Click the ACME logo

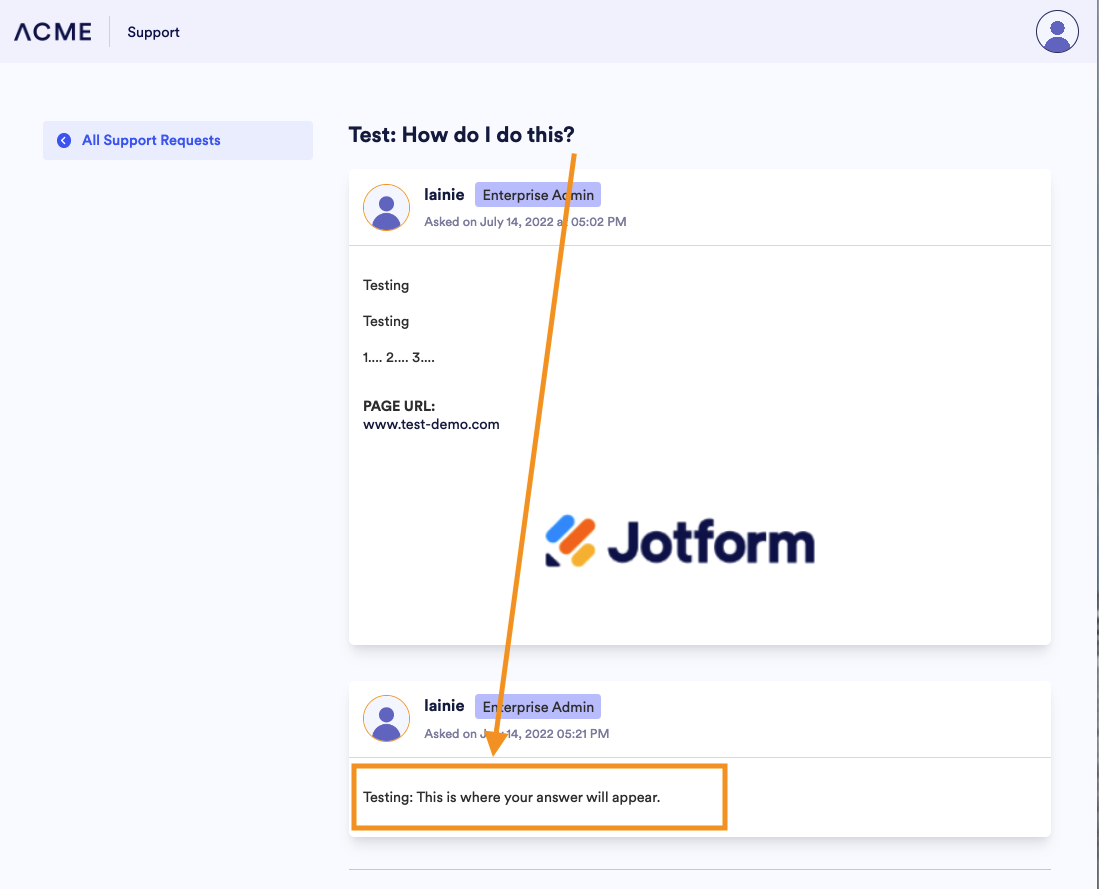53,32
